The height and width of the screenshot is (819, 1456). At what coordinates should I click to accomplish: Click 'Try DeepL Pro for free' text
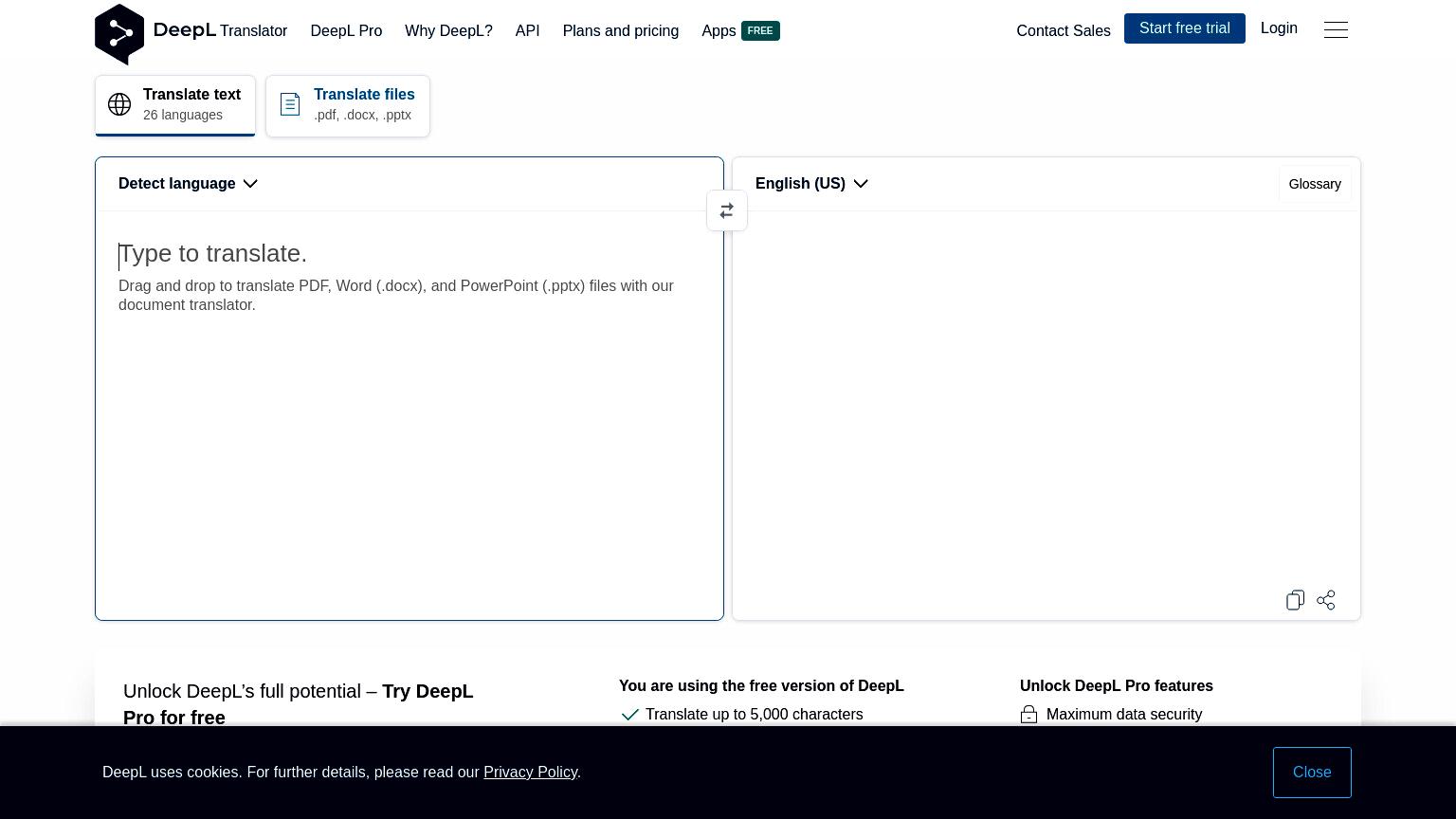tap(298, 704)
